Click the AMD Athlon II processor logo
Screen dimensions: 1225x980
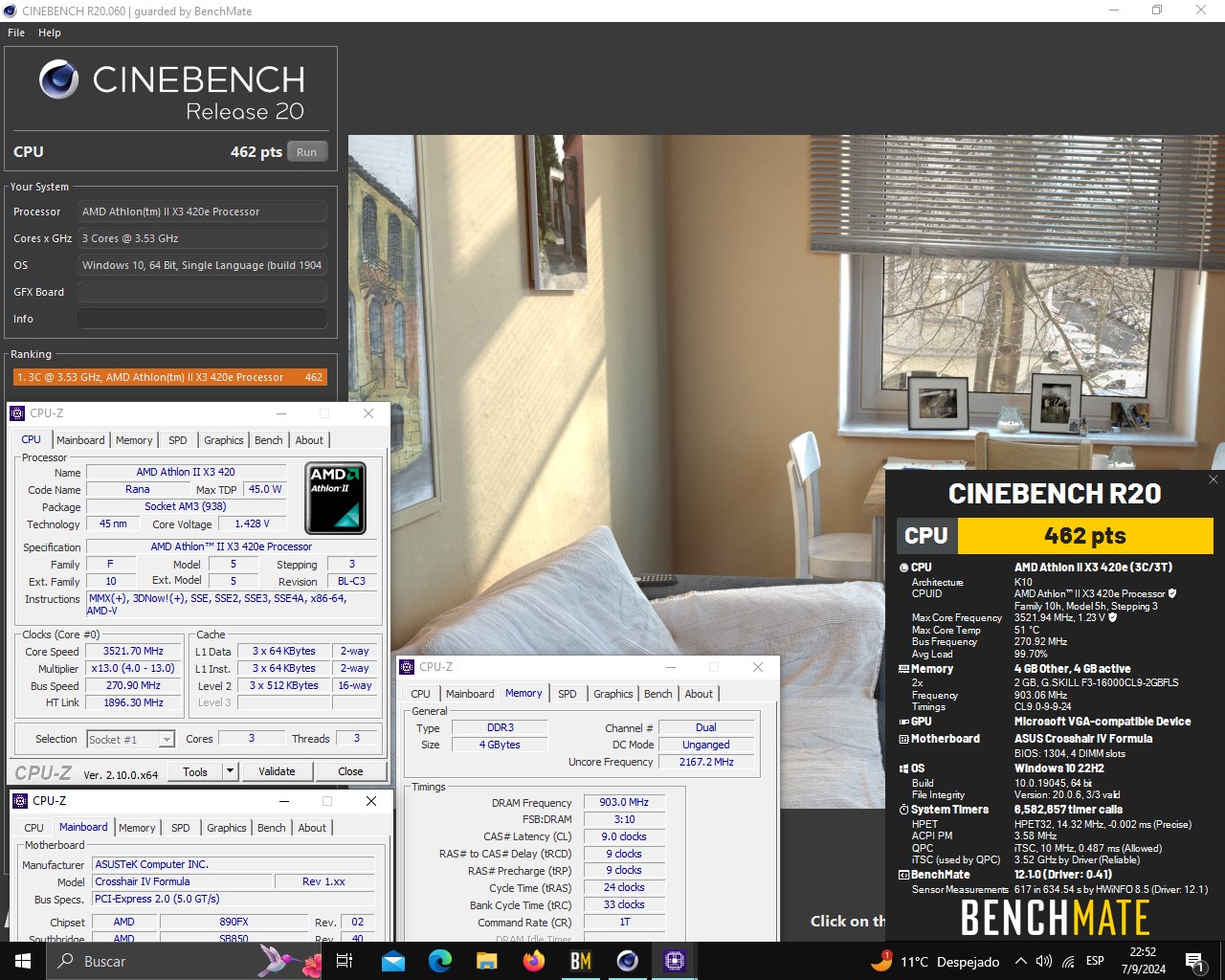[x=335, y=498]
